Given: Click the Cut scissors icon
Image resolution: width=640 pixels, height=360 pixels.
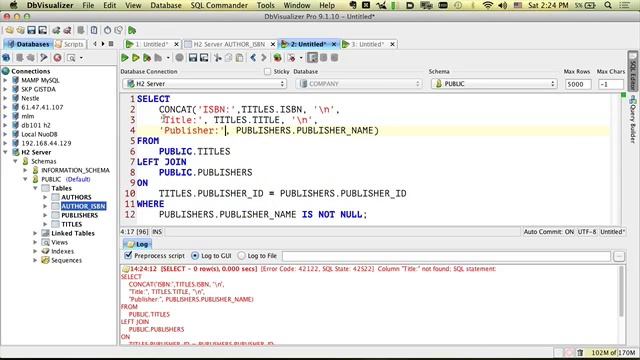Looking at the screenshot, I should pos(218,58).
